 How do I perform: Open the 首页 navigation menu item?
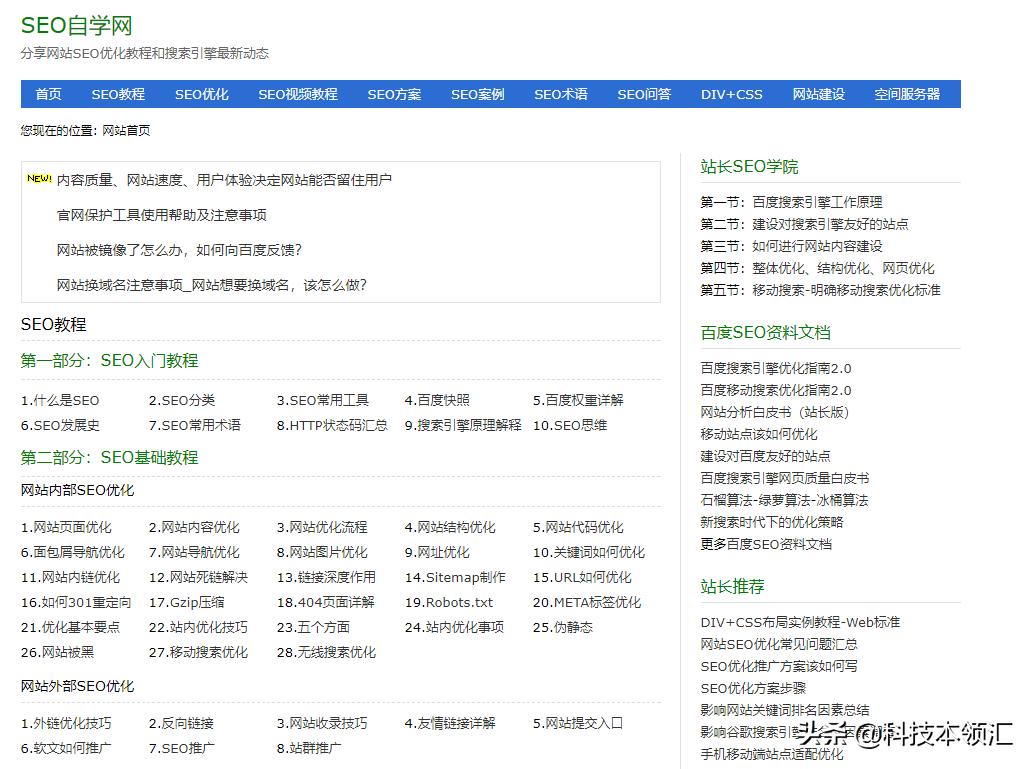click(x=48, y=94)
